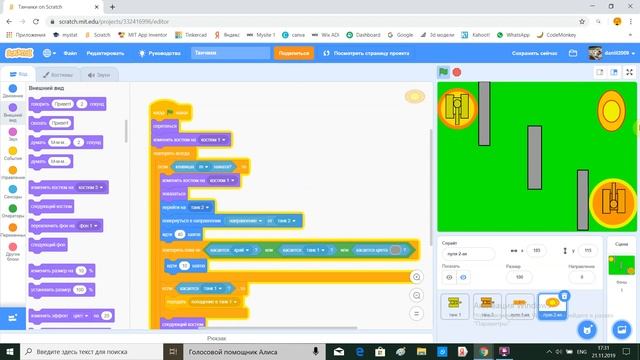
Task: Bookmark this page with the star icon
Action: click(582, 22)
